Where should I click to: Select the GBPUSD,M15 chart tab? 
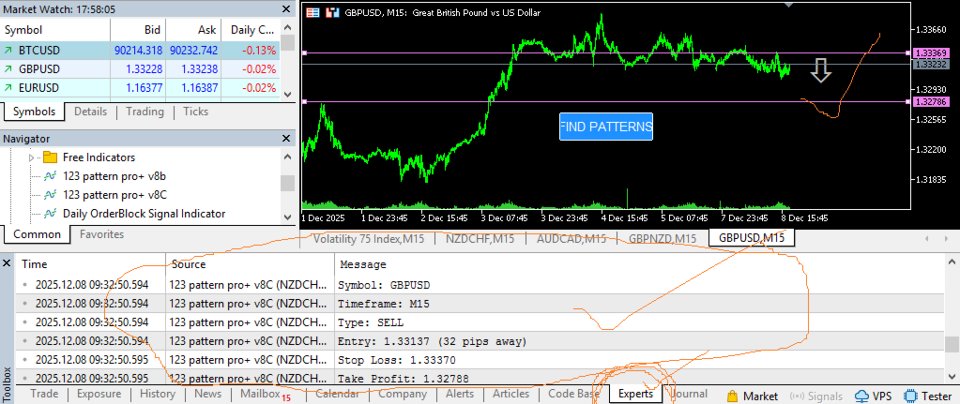[x=751, y=238]
